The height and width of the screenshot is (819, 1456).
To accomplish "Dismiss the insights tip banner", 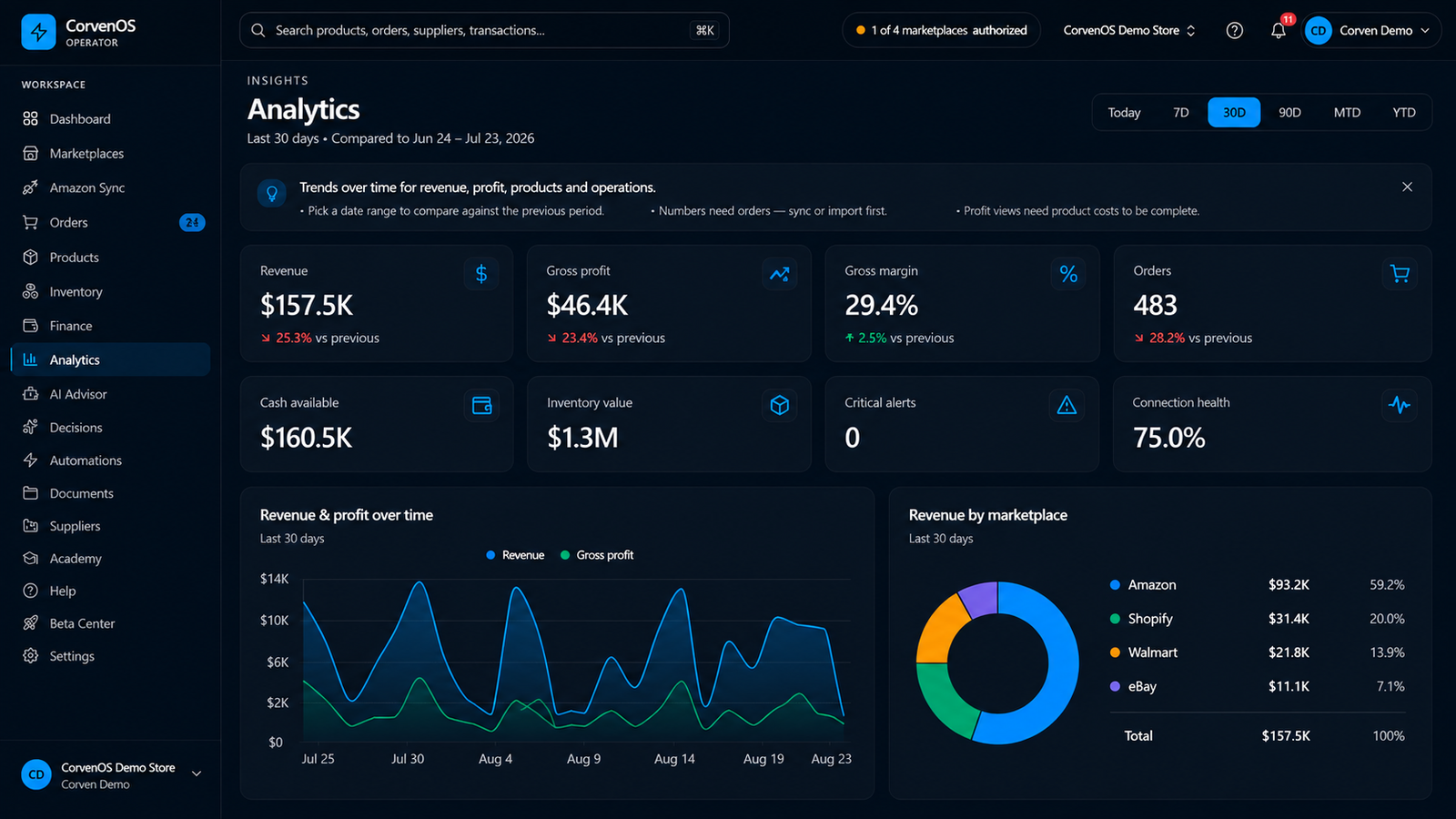I will (x=1407, y=187).
